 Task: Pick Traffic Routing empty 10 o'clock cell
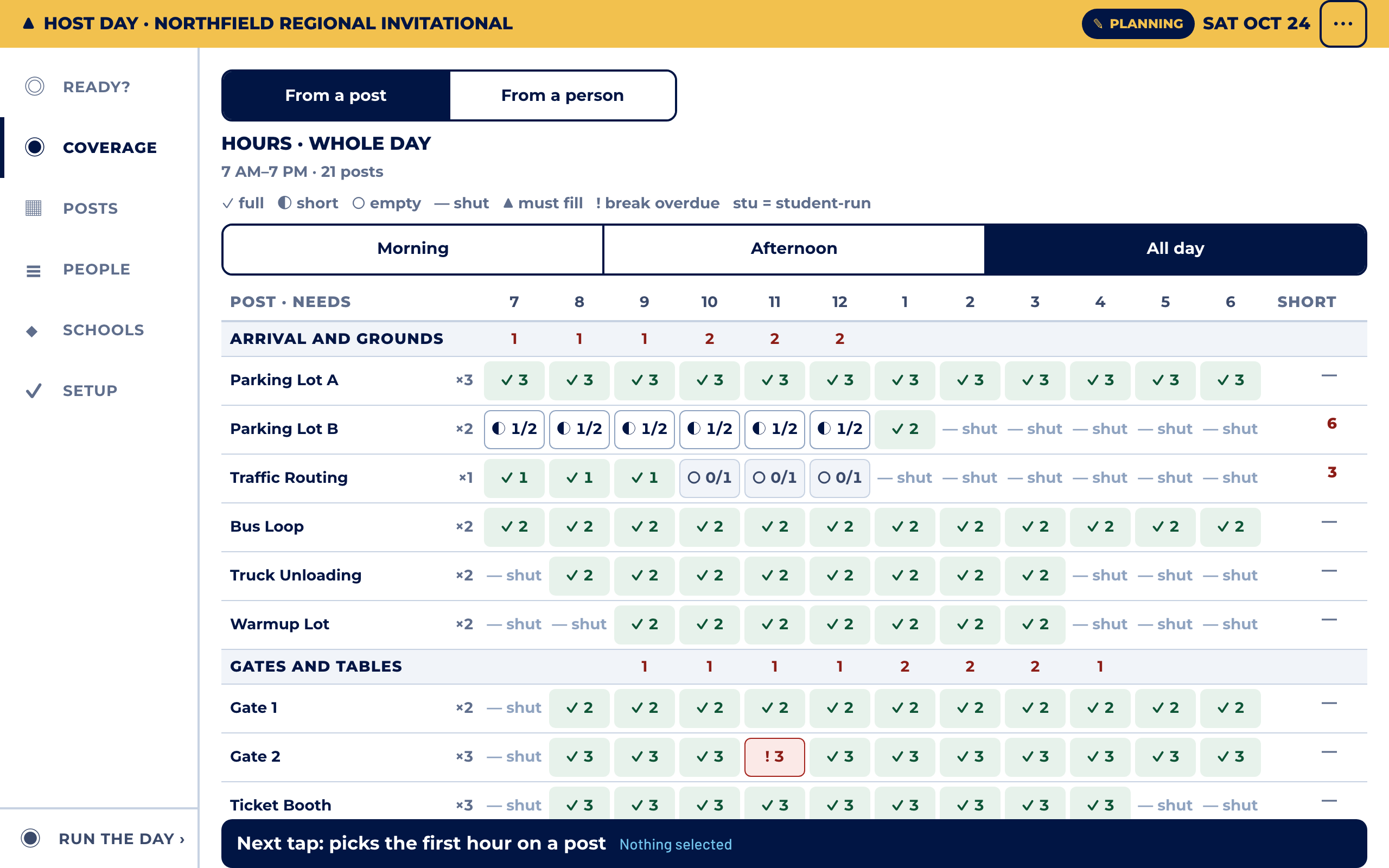click(710, 477)
